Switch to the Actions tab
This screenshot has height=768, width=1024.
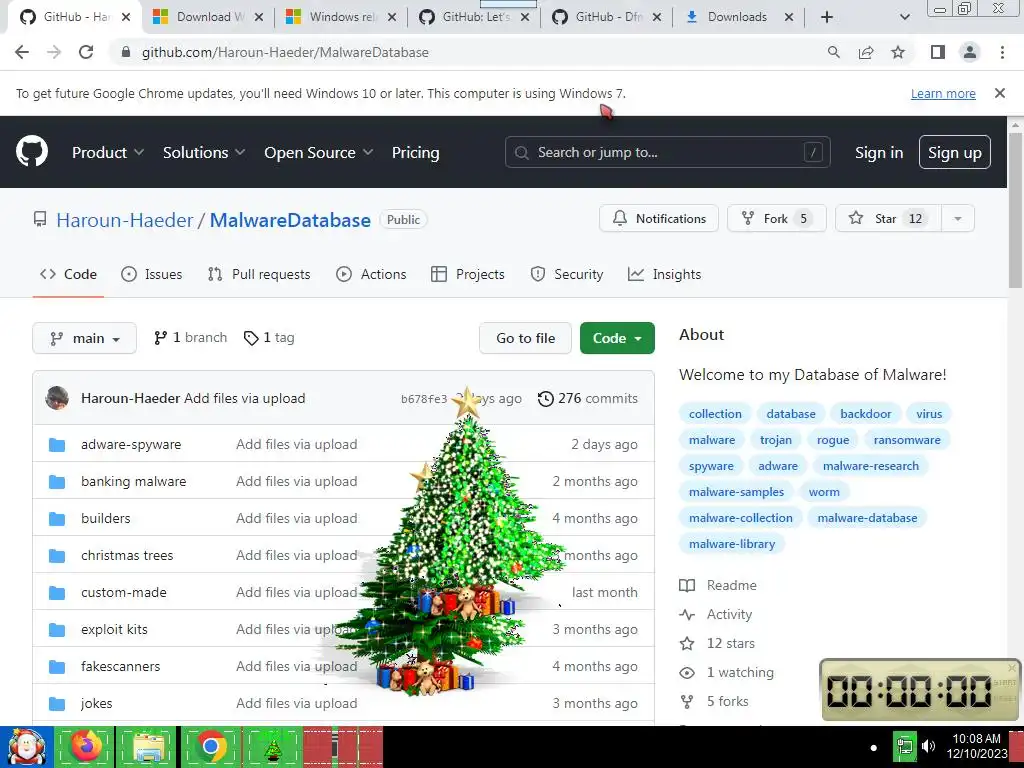click(371, 274)
